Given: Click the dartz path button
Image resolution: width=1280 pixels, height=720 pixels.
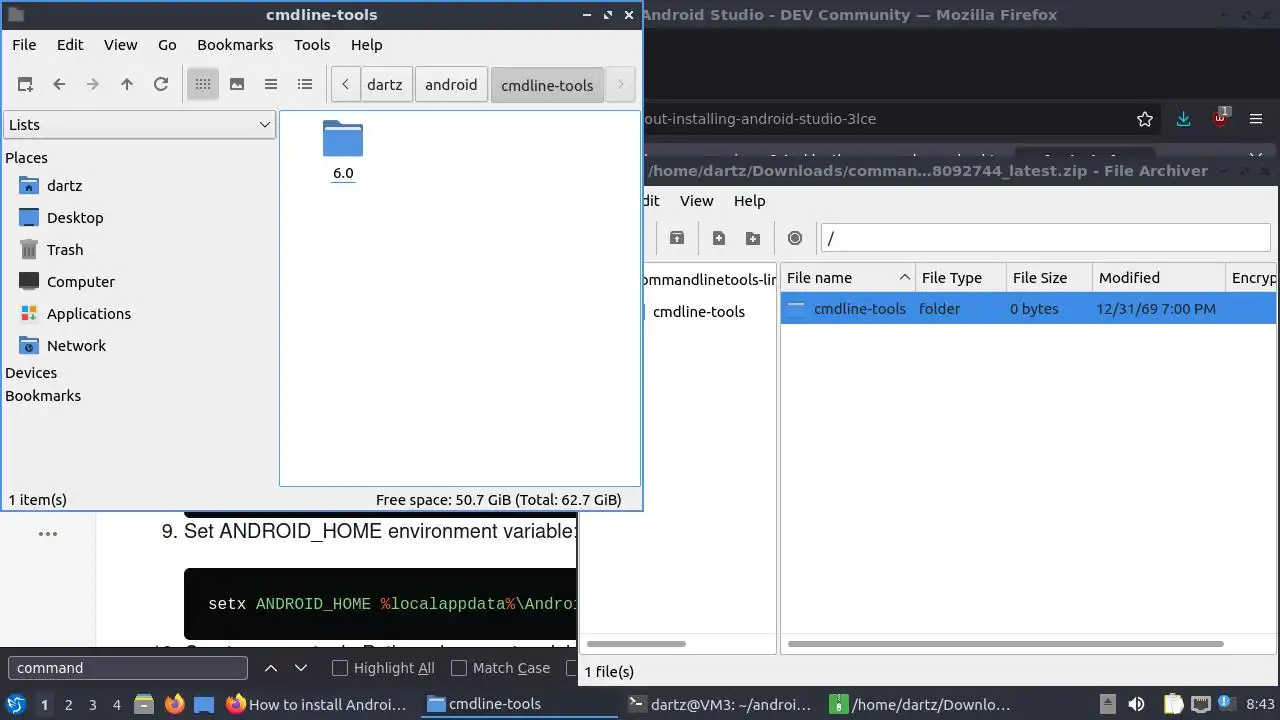Looking at the screenshot, I should tap(385, 85).
